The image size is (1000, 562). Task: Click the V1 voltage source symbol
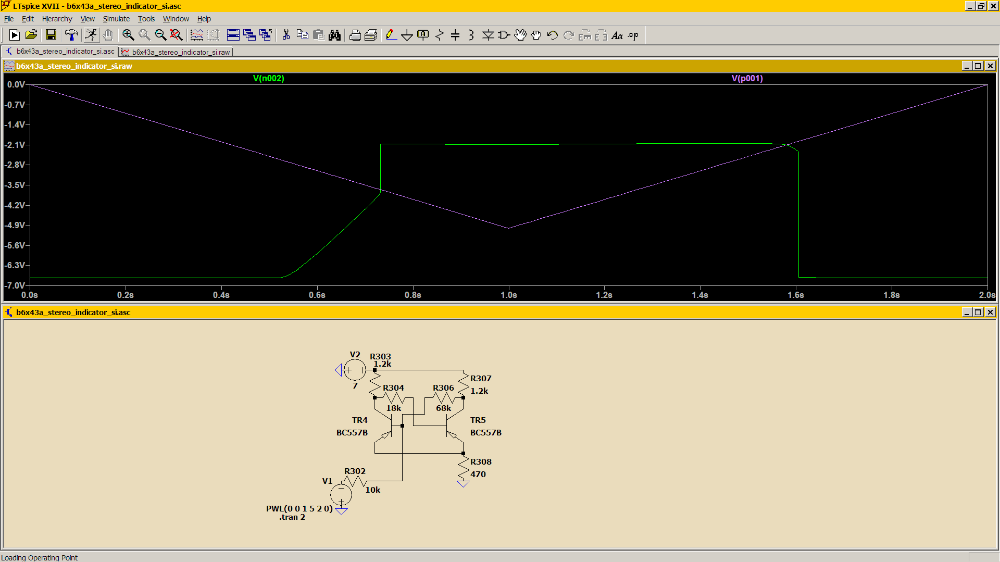point(341,494)
